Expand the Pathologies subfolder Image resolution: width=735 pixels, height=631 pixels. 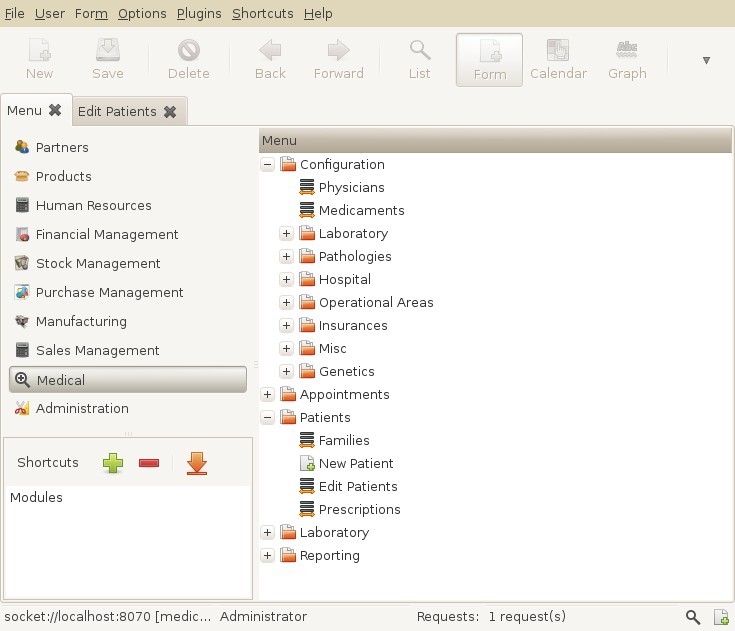coord(286,257)
